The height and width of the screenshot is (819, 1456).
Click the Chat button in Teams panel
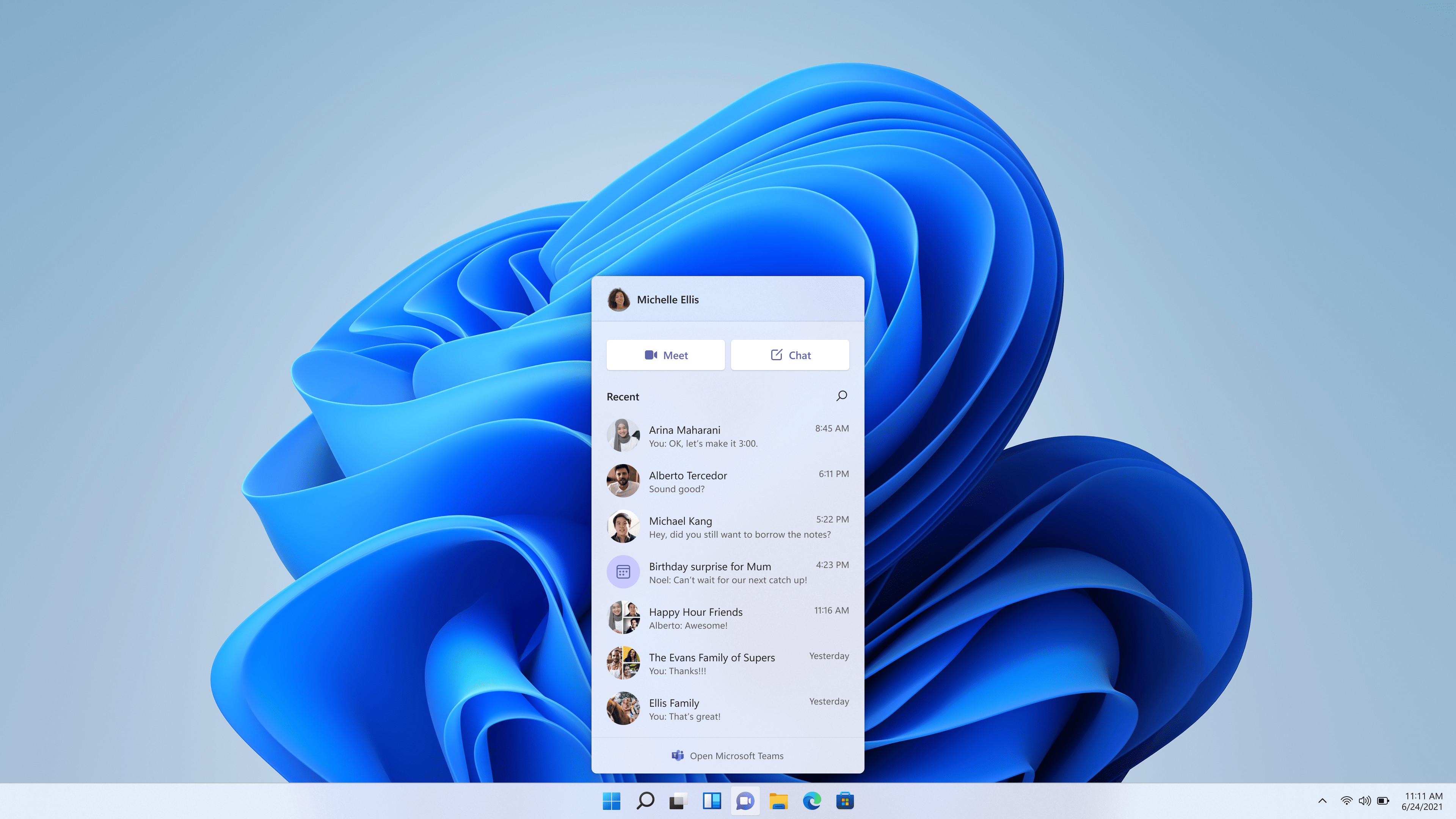790,354
